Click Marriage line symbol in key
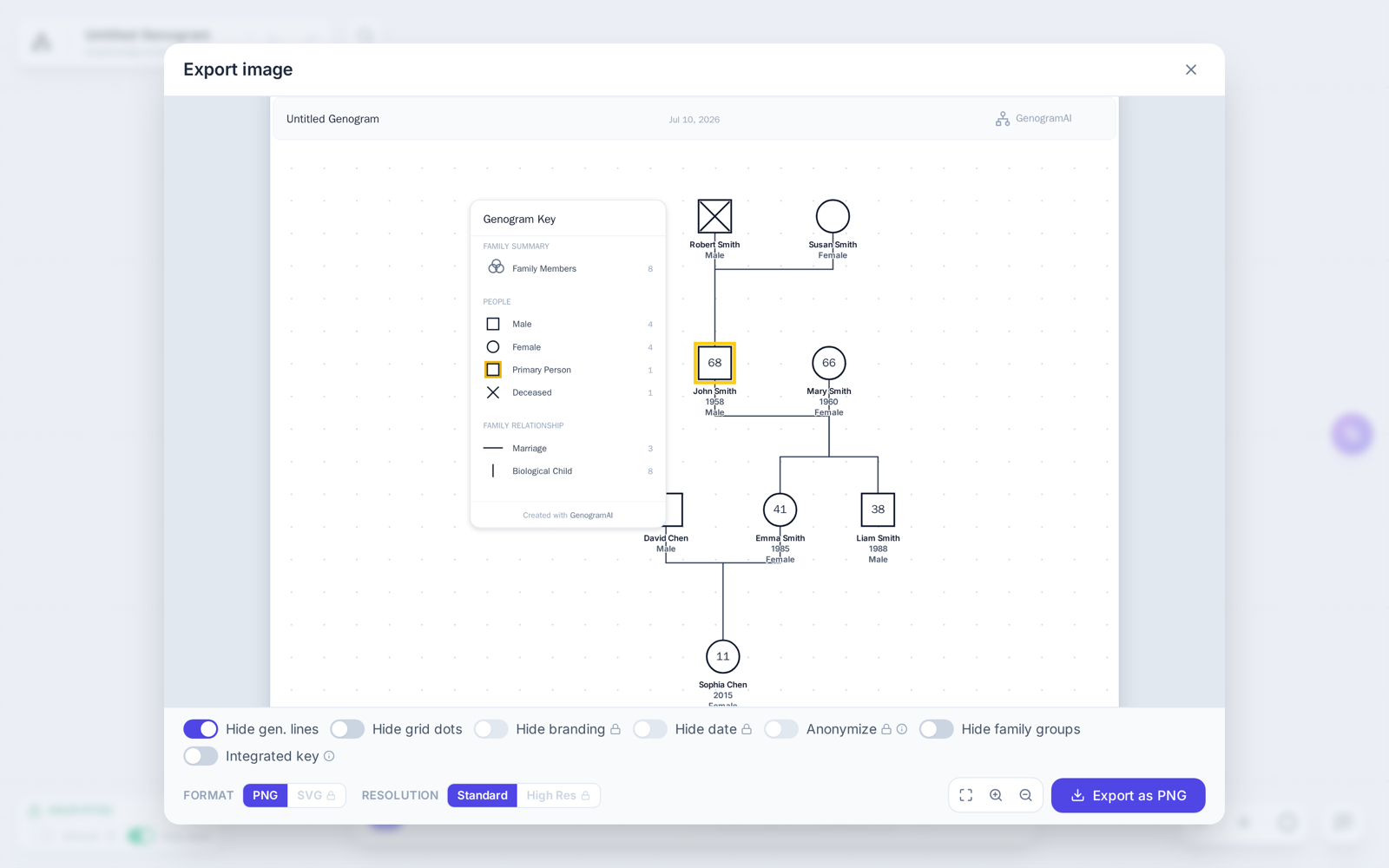 [x=493, y=448]
